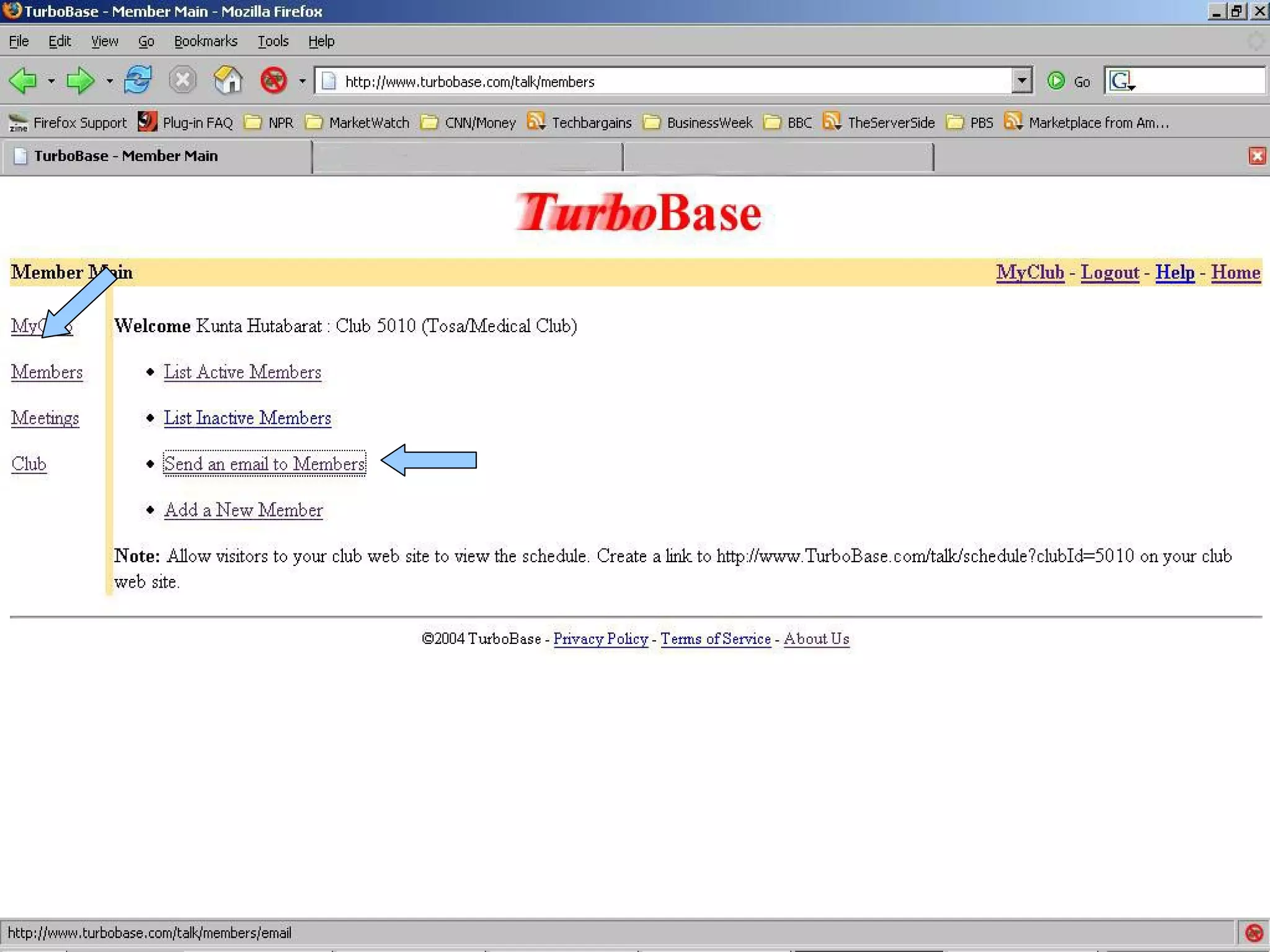
Task: Click the Send an email to Members link
Action: coord(264,464)
